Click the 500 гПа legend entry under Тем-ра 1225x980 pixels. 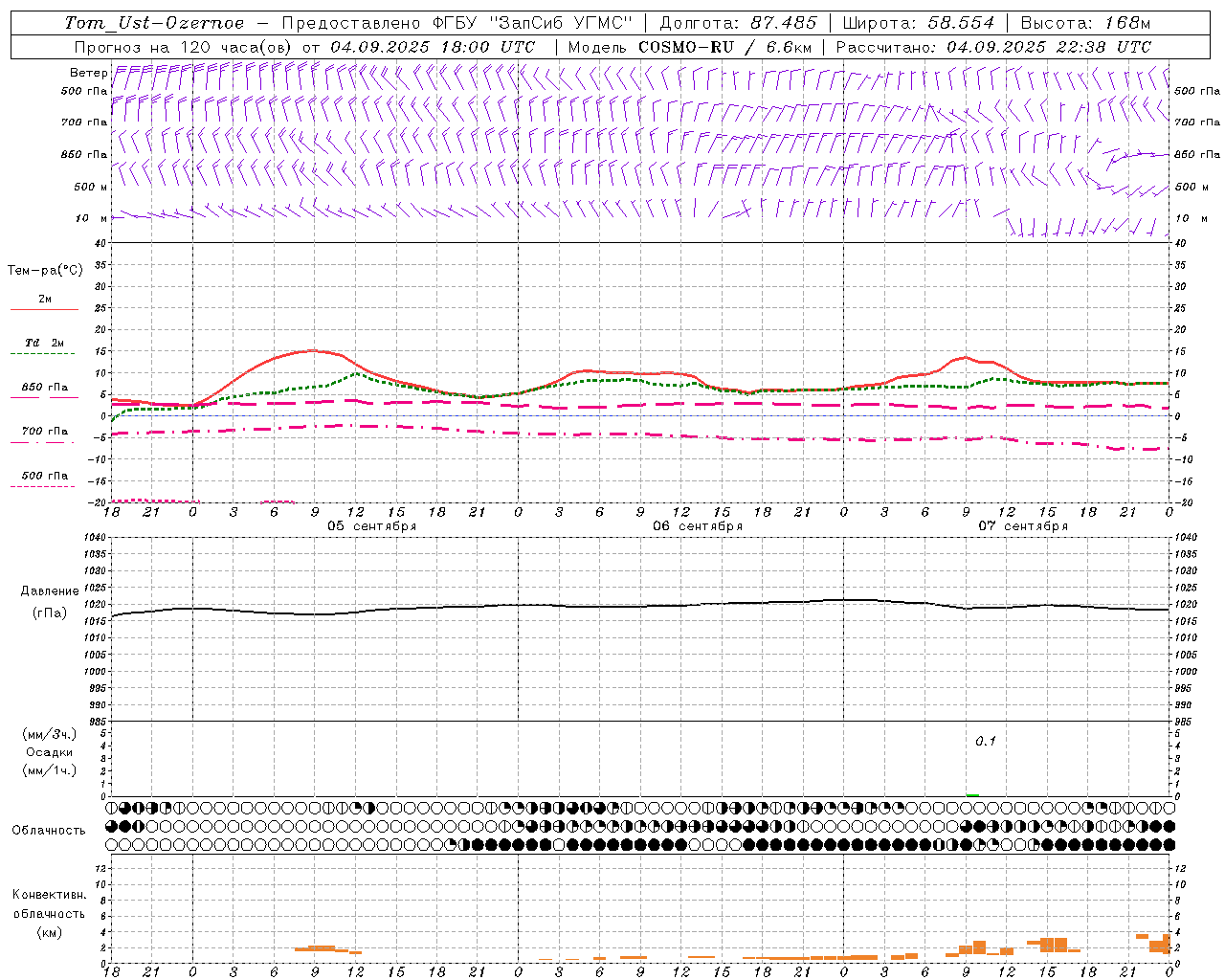tap(44, 476)
